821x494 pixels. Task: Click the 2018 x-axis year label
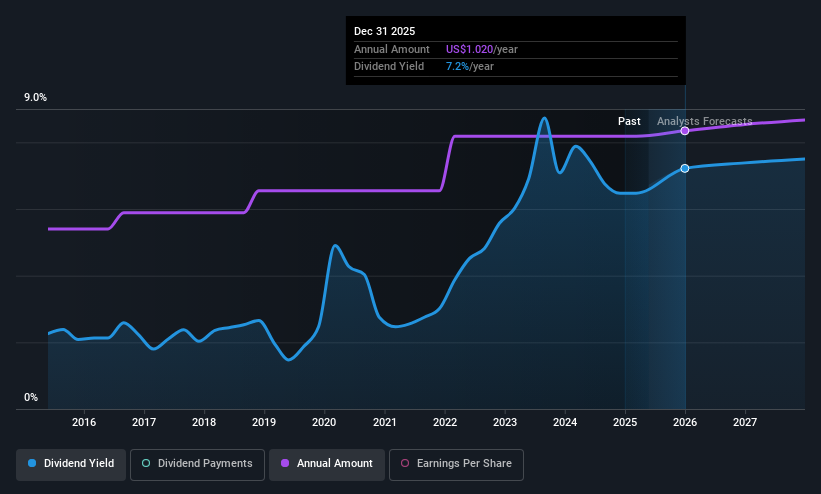(204, 422)
